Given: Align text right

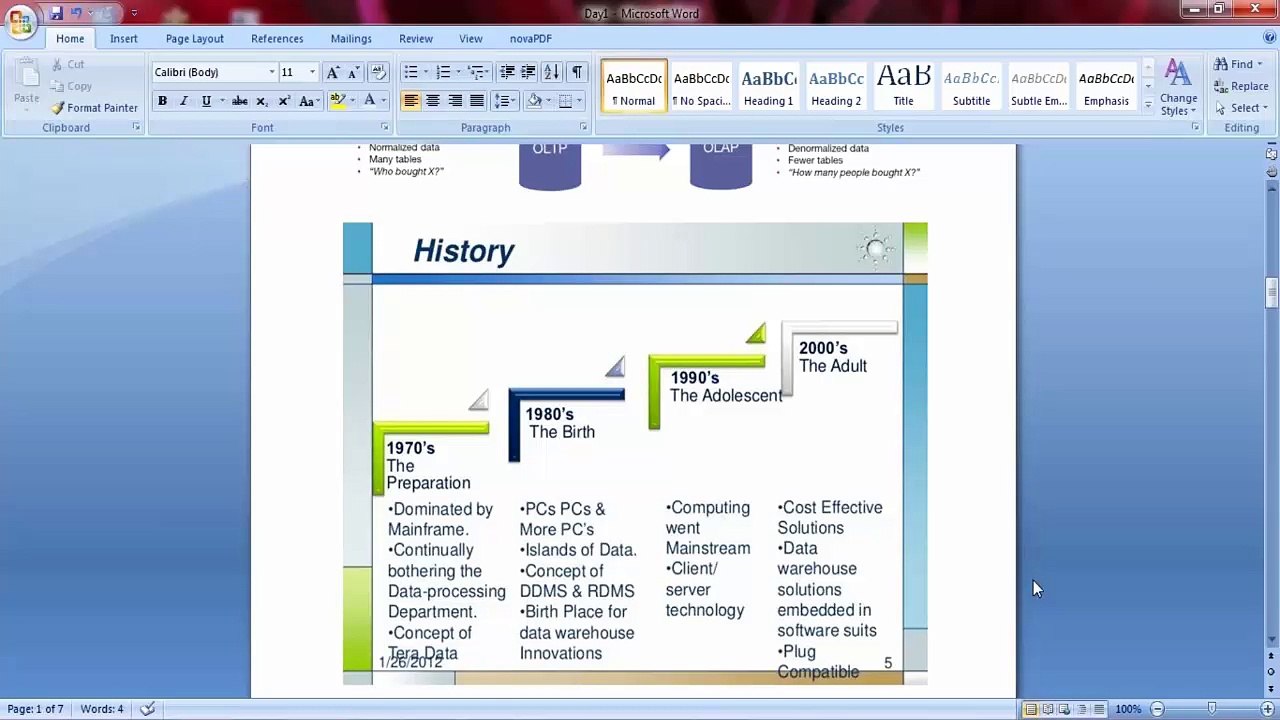Looking at the screenshot, I should (455, 101).
